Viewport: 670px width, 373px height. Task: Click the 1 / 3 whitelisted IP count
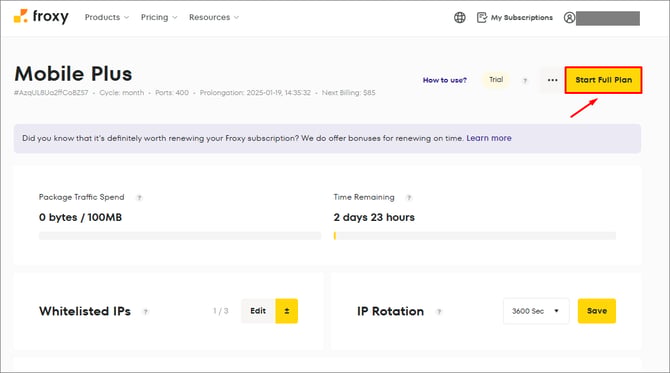point(220,311)
